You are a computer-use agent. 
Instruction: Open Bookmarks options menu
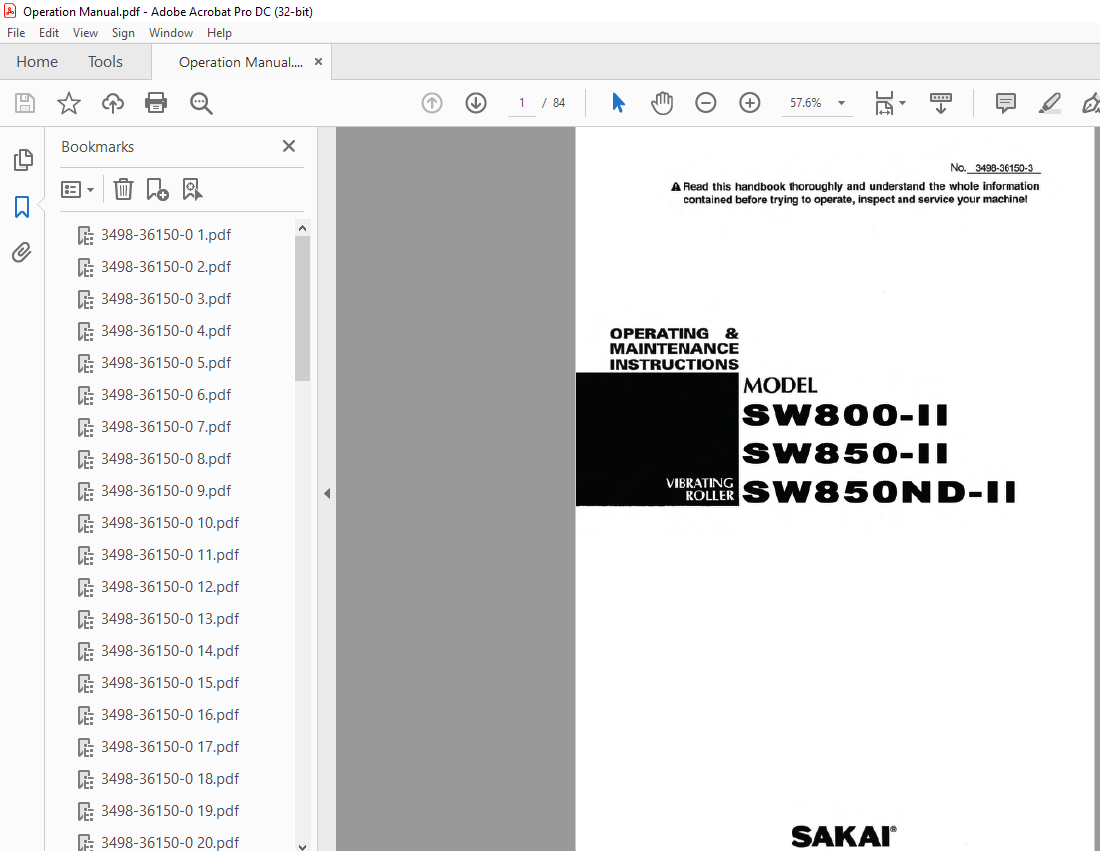tap(77, 189)
